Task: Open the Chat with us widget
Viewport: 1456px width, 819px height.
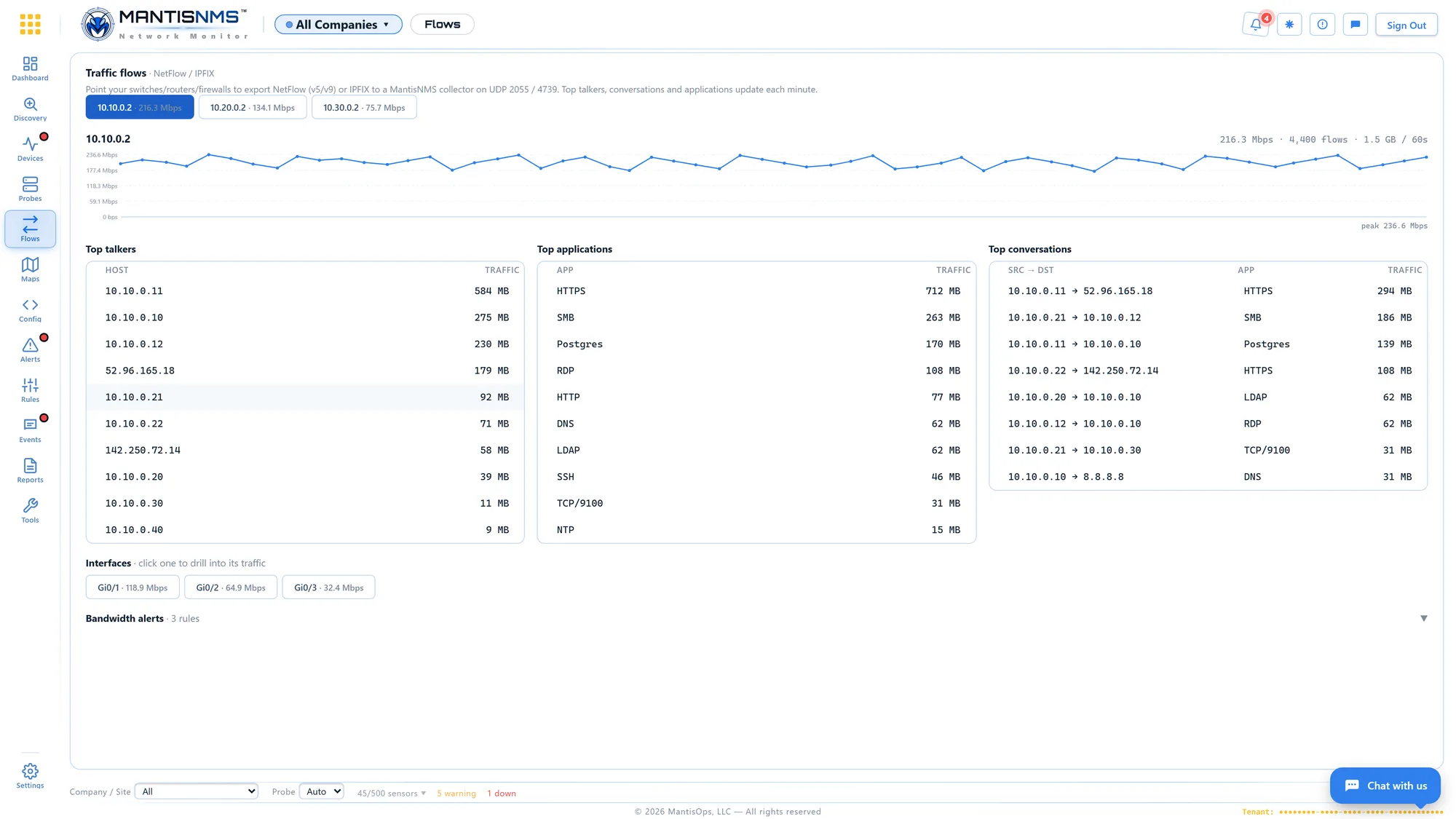Action: tap(1385, 786)
